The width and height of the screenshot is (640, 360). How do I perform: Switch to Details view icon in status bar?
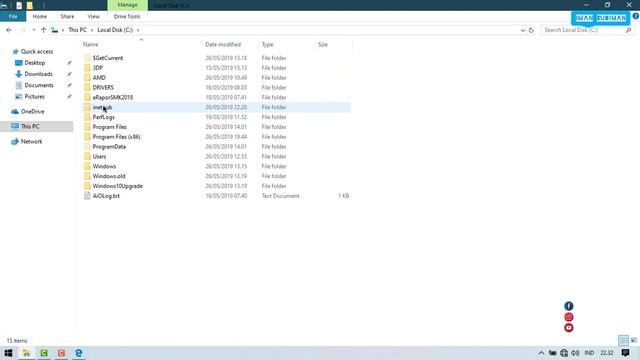[623, 340]
